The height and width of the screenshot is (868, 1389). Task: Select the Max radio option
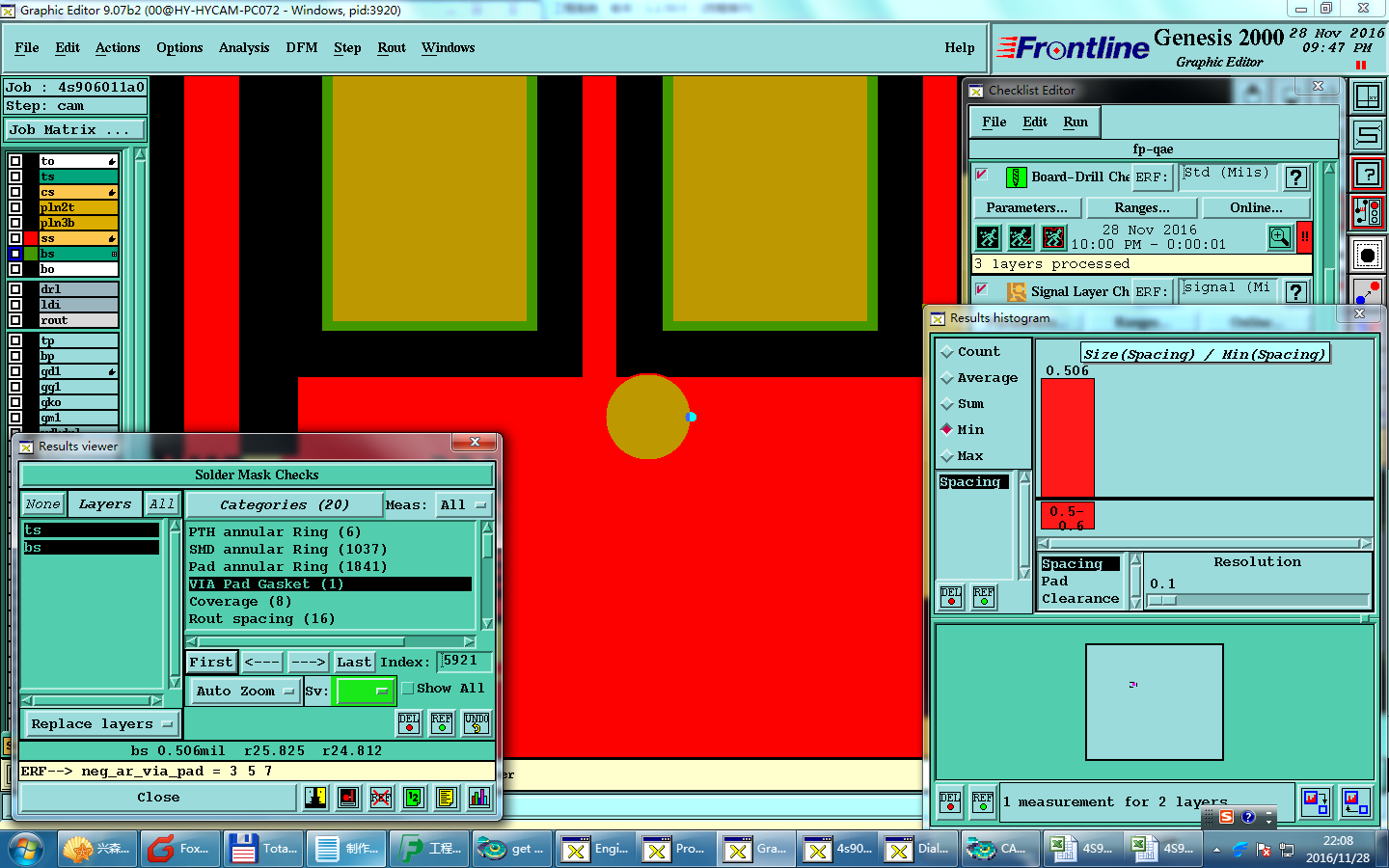click(x=947, y=456)
